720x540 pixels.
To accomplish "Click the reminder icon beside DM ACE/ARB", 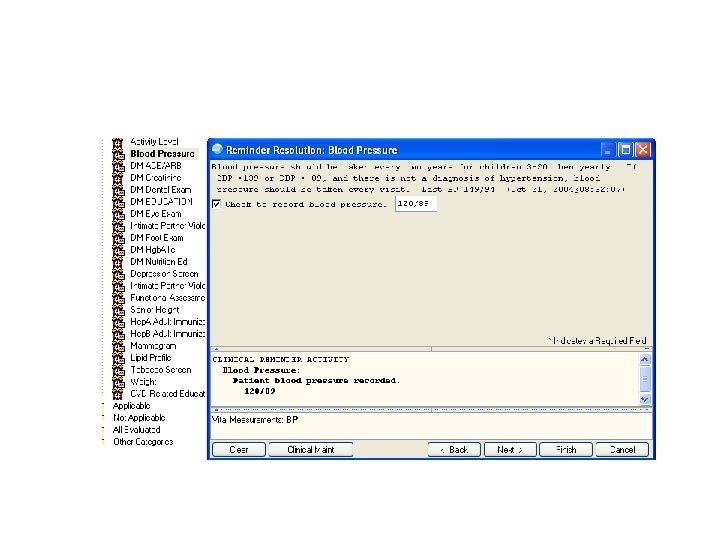I will (118, 166).
